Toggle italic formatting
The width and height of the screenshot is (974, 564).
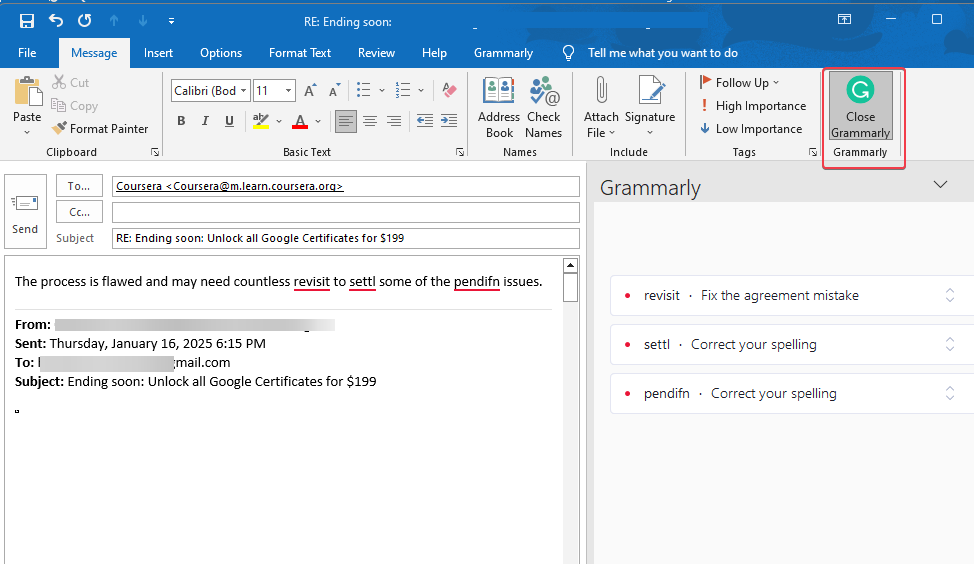(205, 121)
